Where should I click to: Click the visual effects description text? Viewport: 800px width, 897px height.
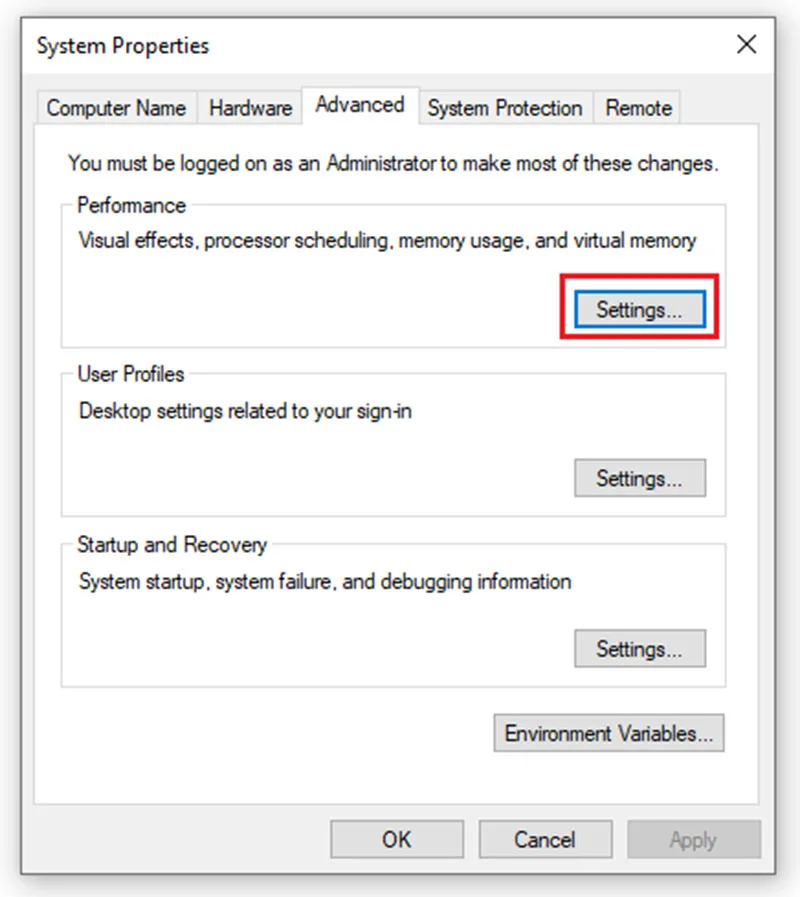tap(387, 241)
